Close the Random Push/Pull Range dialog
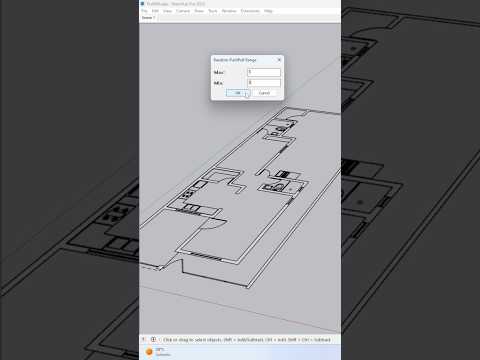480x360 pixels. 279,60
